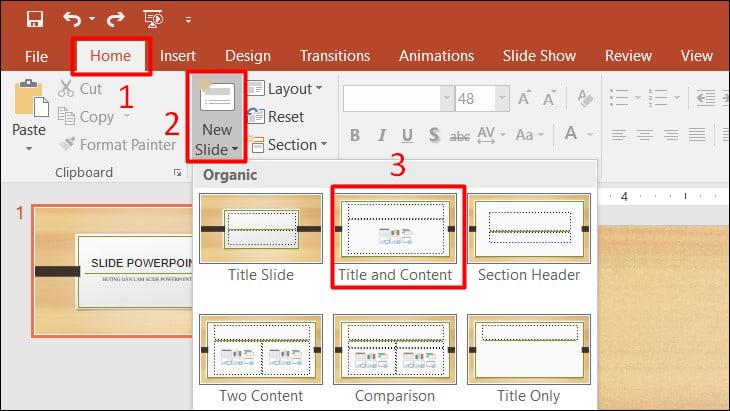Click the Paste clipboard icon

click(31, 99)
